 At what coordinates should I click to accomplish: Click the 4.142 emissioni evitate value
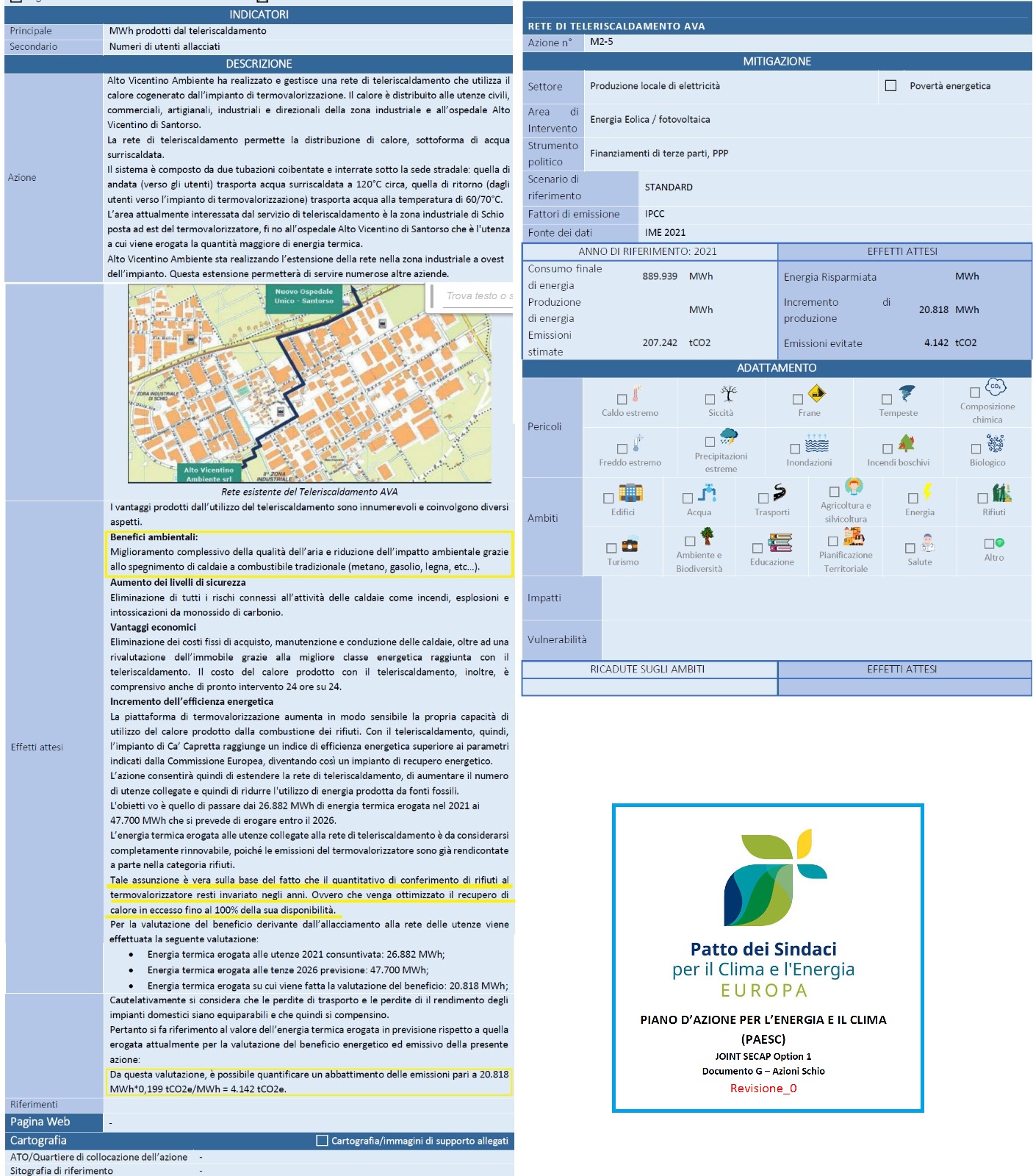pyautogui.click(x=937, y=343)
